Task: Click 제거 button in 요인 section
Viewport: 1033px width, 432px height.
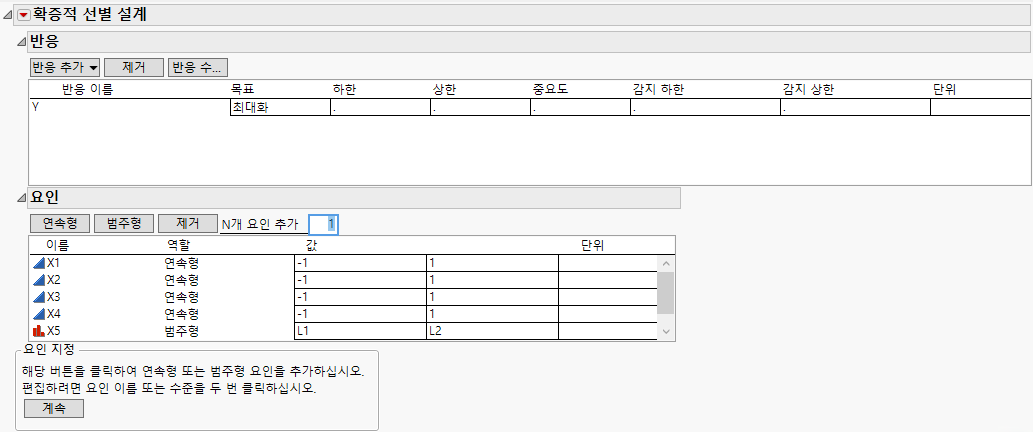Action: click(188, 223)
